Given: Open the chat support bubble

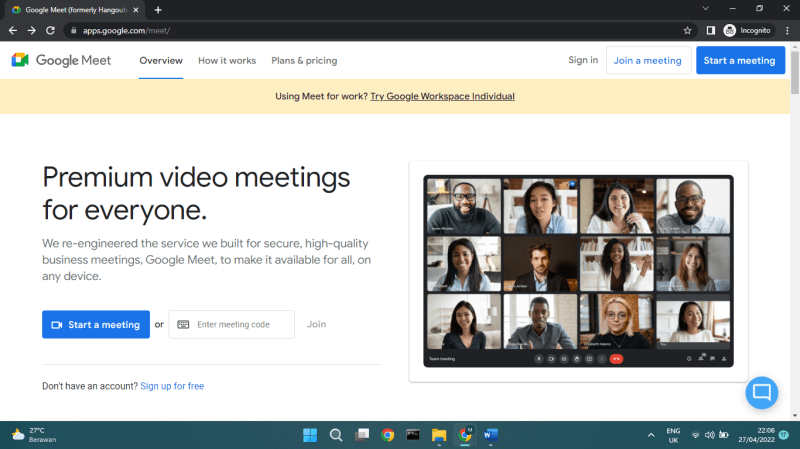Looking at the screenshot, I should click(762, 392).
